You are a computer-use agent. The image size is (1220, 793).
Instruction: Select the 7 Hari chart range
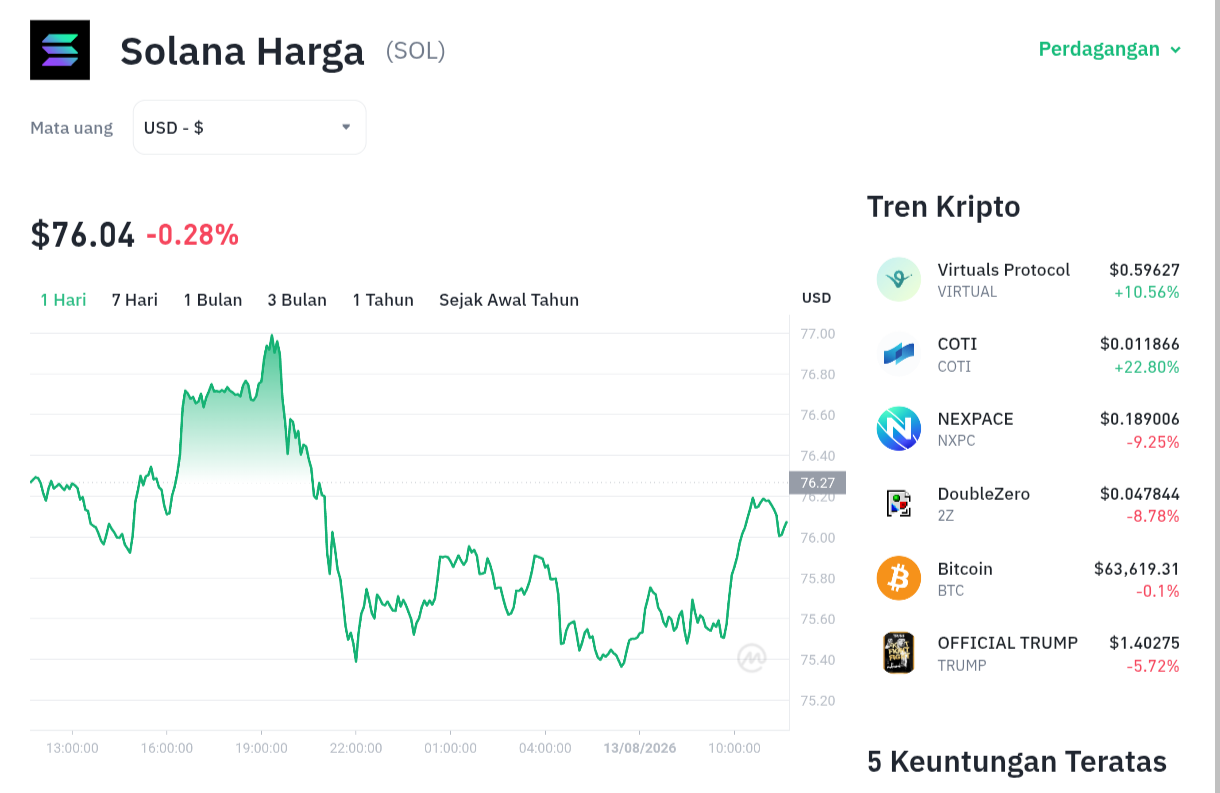point(134,300)
